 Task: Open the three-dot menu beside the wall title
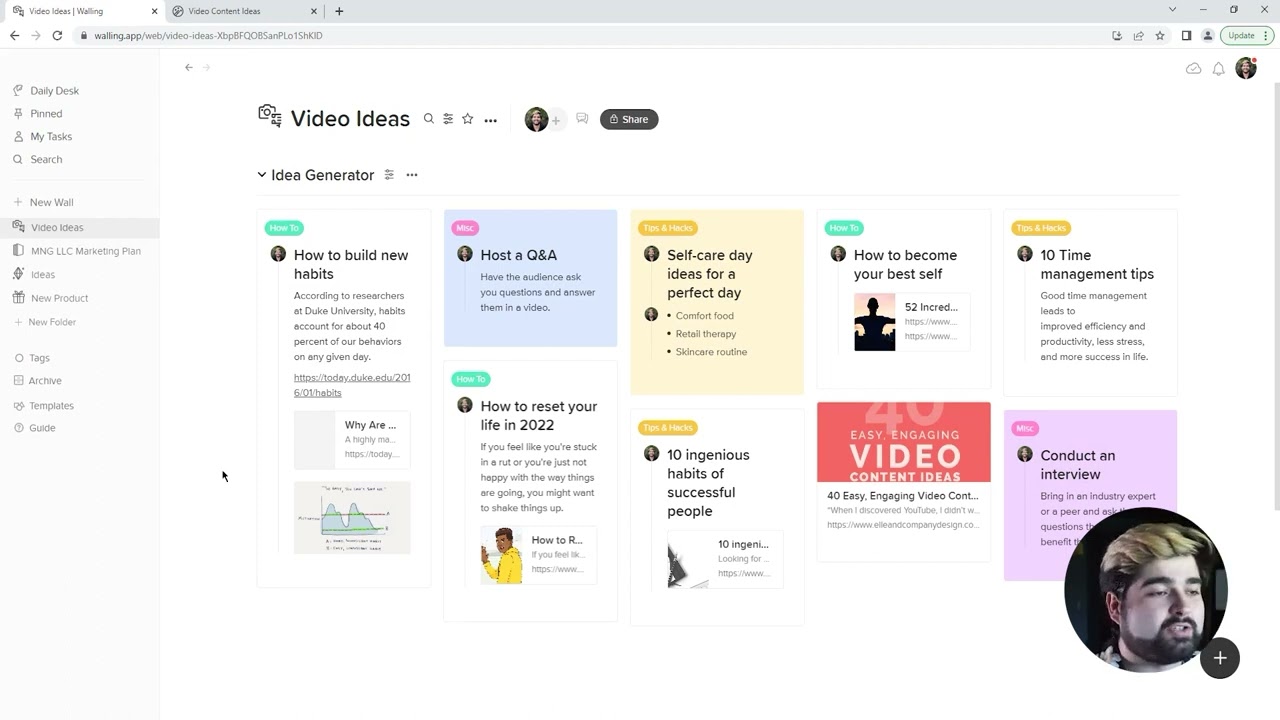pyautogui.click(x=490, y=120)
